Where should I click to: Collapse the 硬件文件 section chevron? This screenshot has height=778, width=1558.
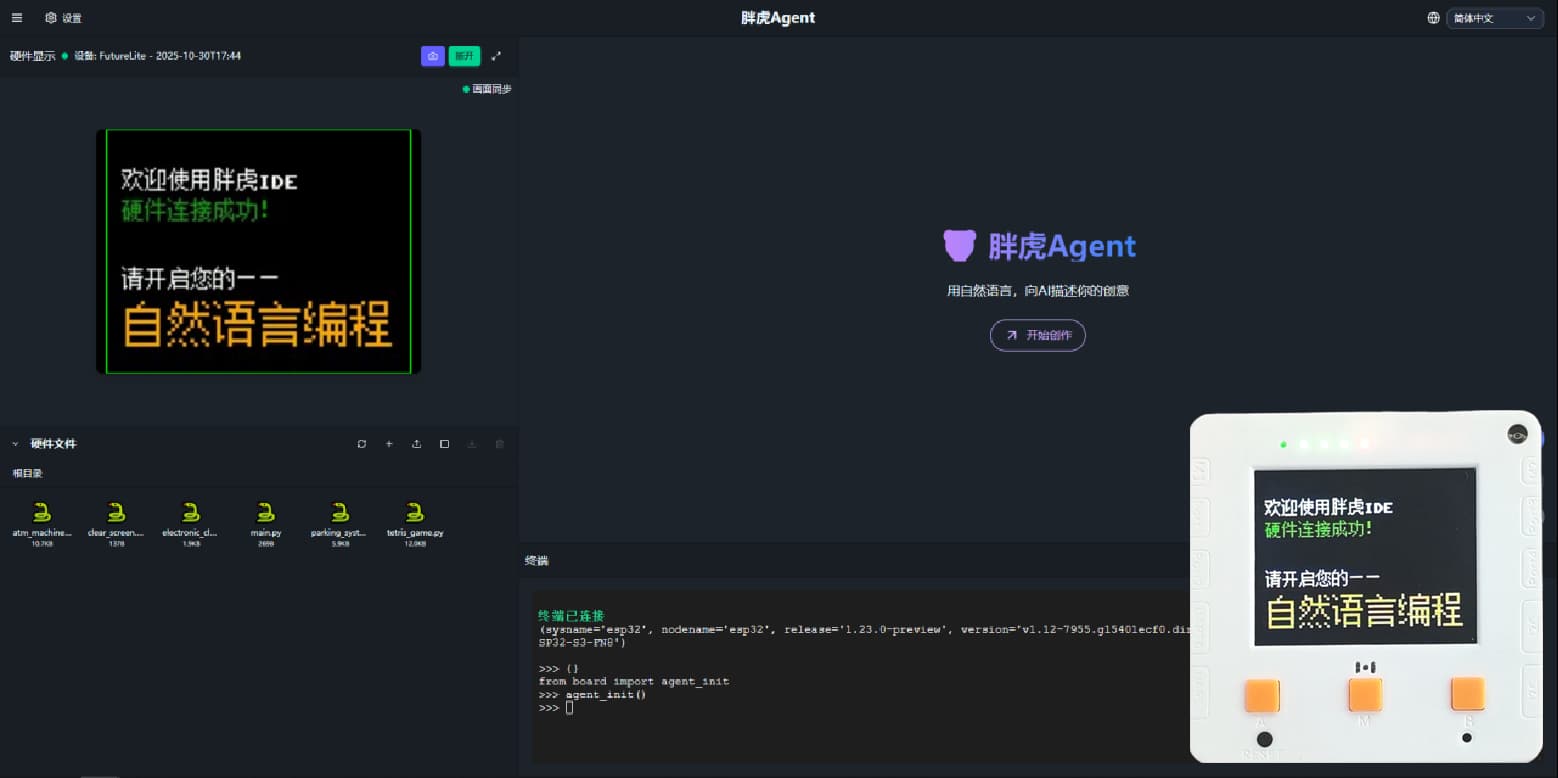(x=15, y=444)
